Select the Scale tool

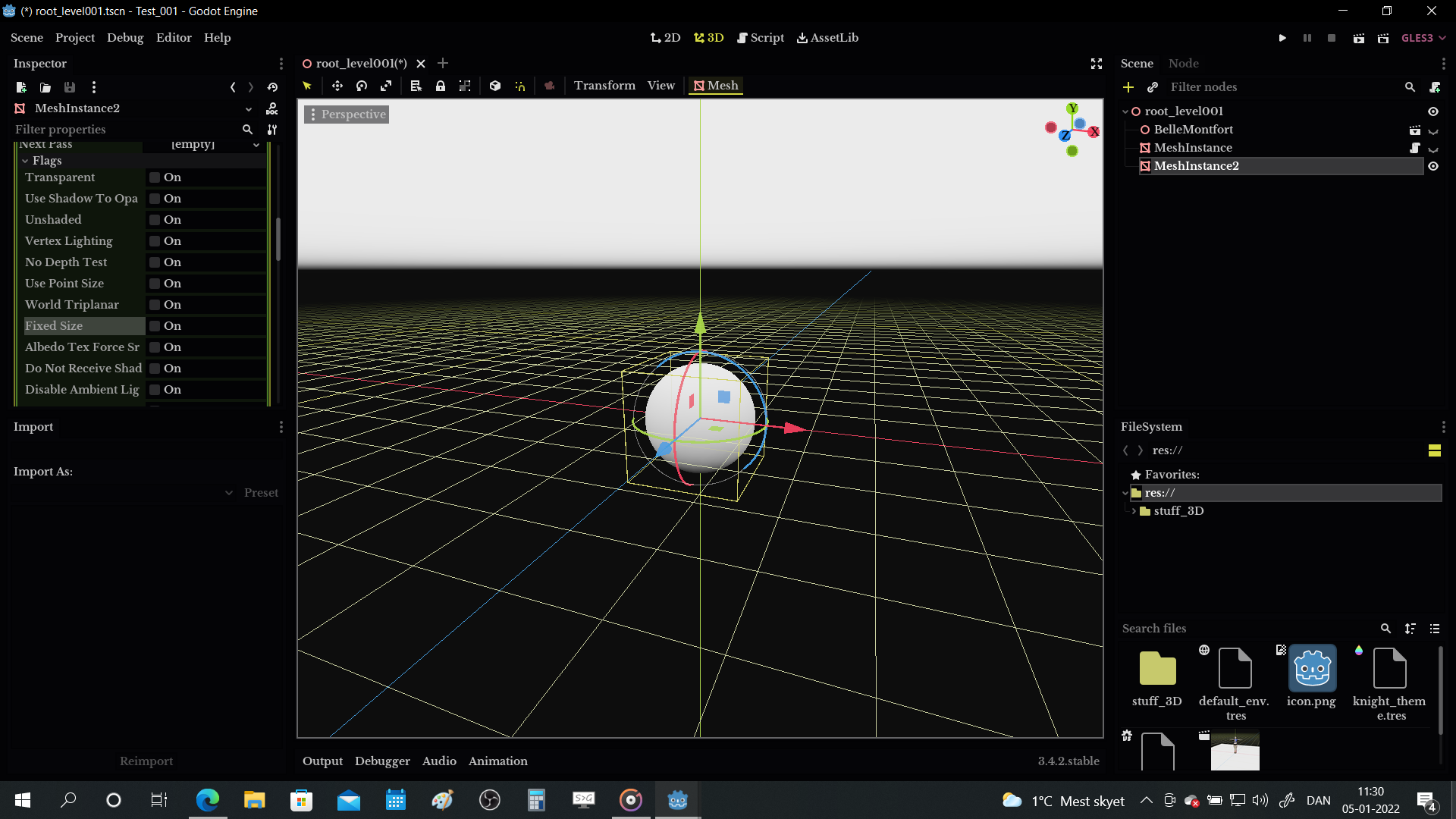[x=386, y=86]
